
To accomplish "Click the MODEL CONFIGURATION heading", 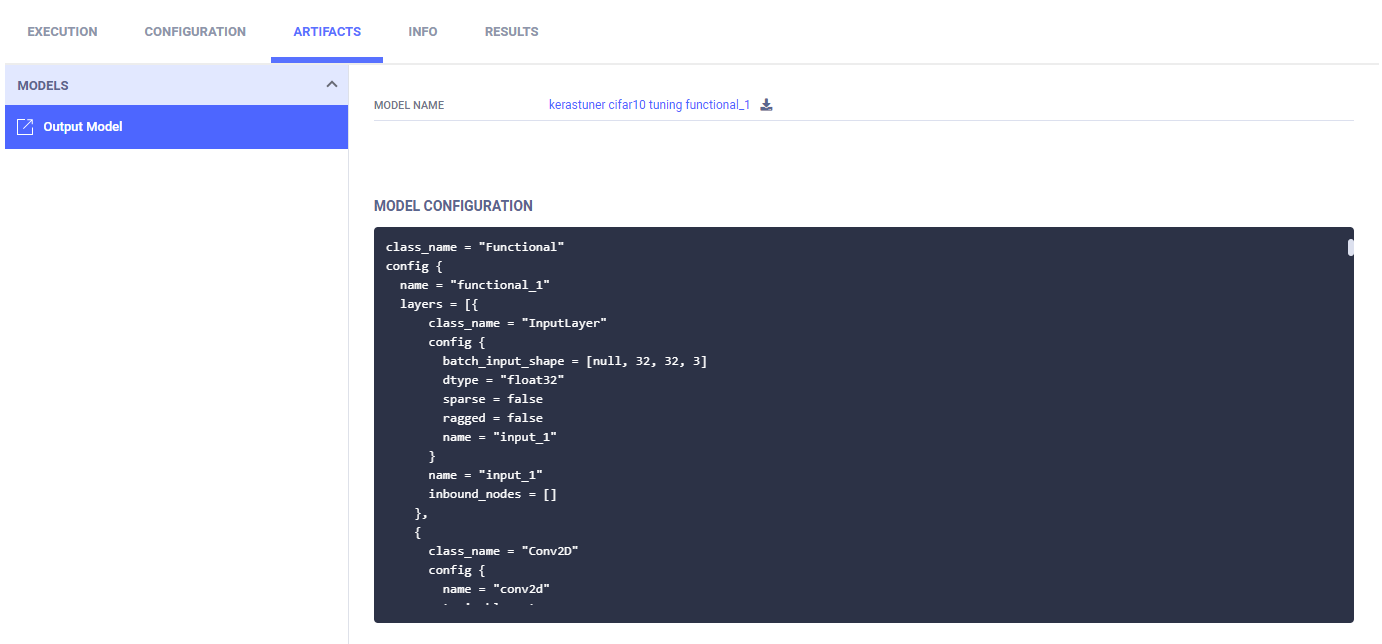I will tap(453, 206).
